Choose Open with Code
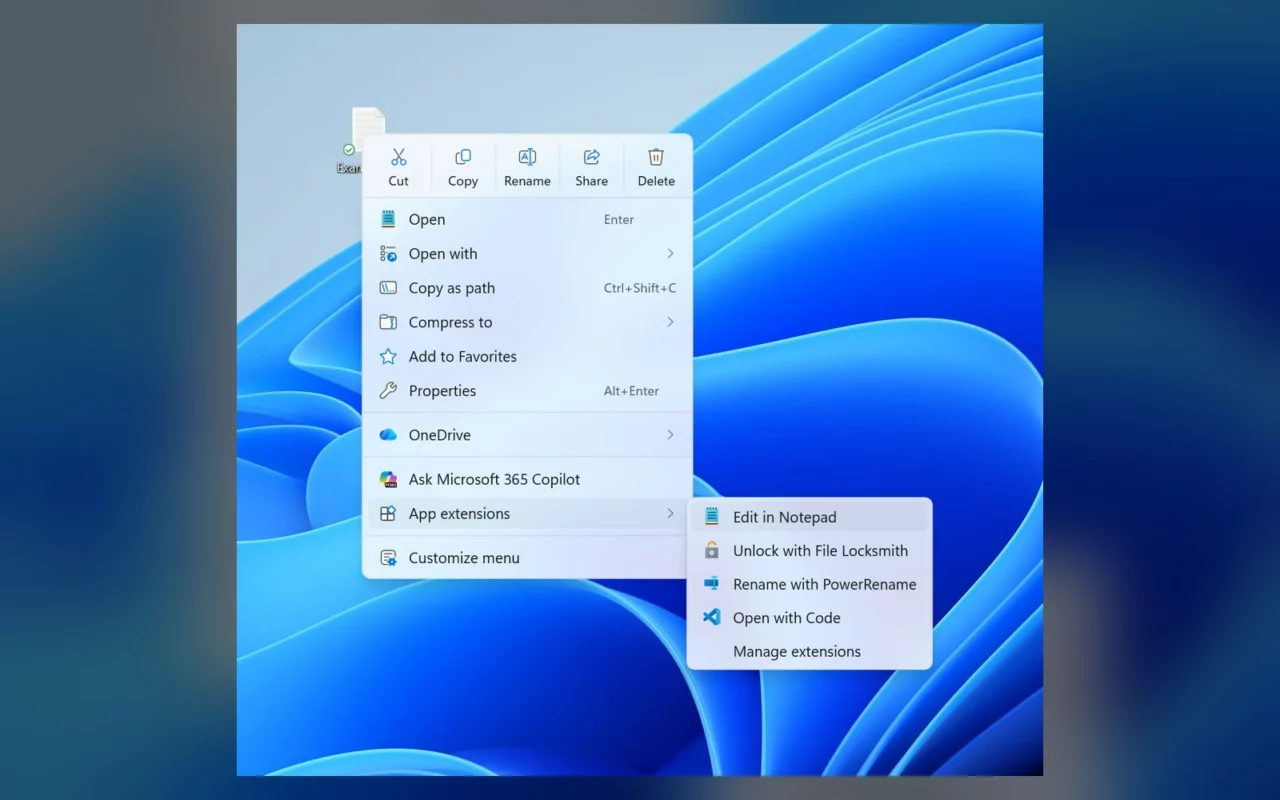This screenshot has height=800, width=1280. 809,618
